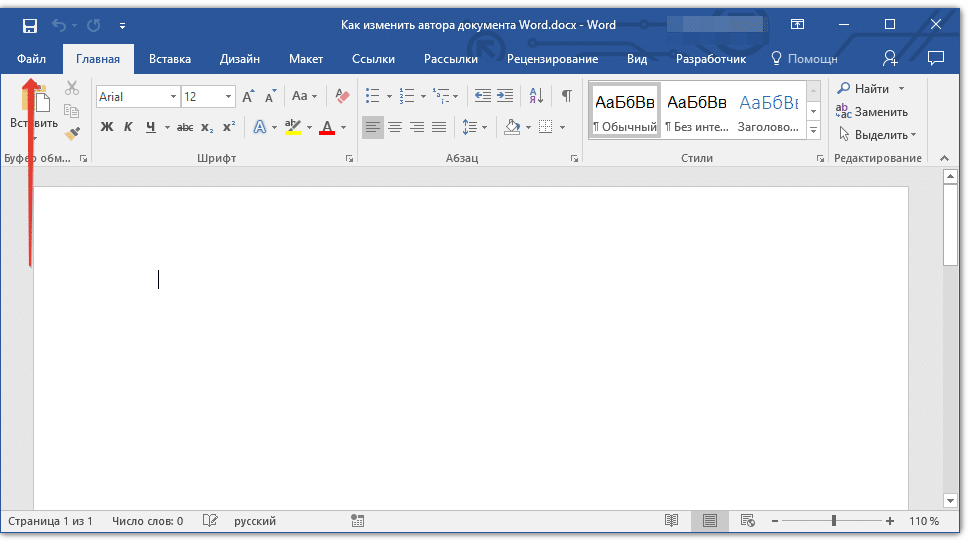Click the Sort А-Я icon
Viewport: 968px width, 541px height.
point(536,96)
